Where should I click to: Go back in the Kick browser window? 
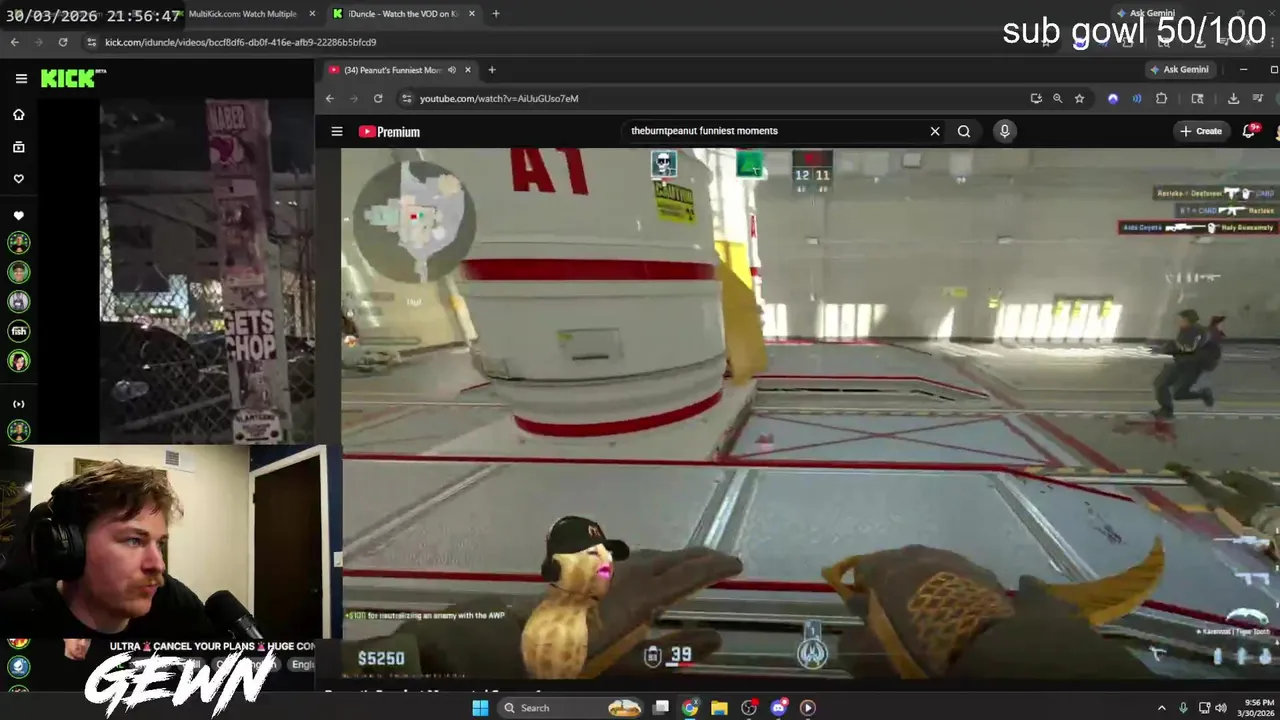coord(14,42)
